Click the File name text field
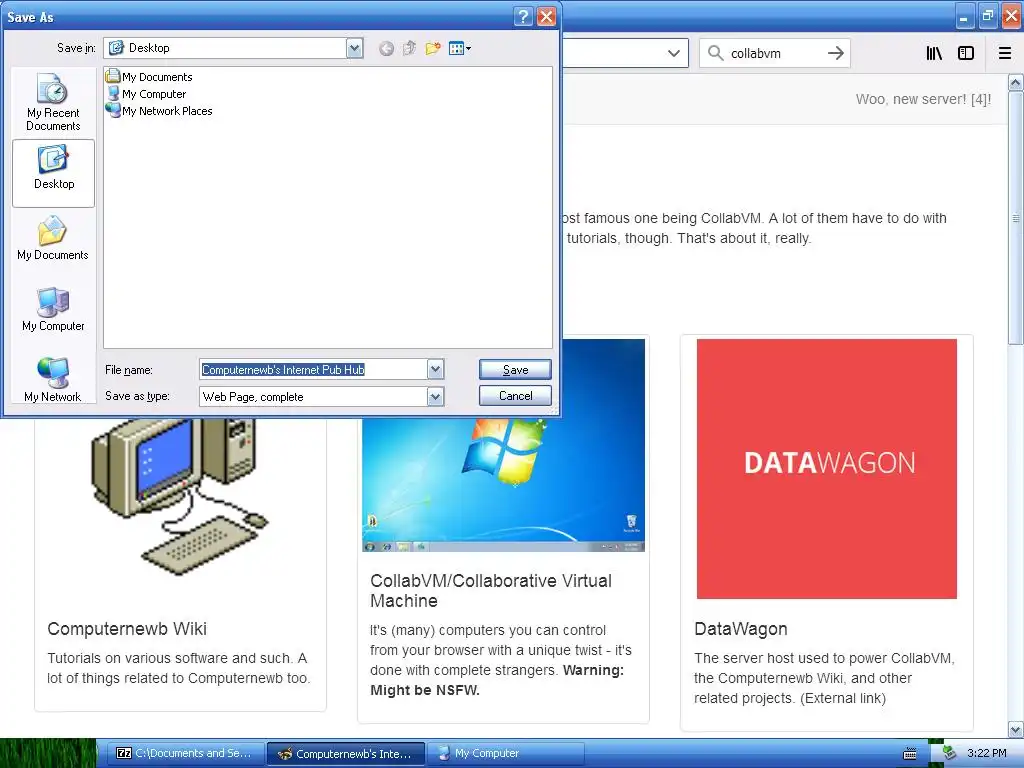Screen dimensions: 1024x768 pos(313,370)
